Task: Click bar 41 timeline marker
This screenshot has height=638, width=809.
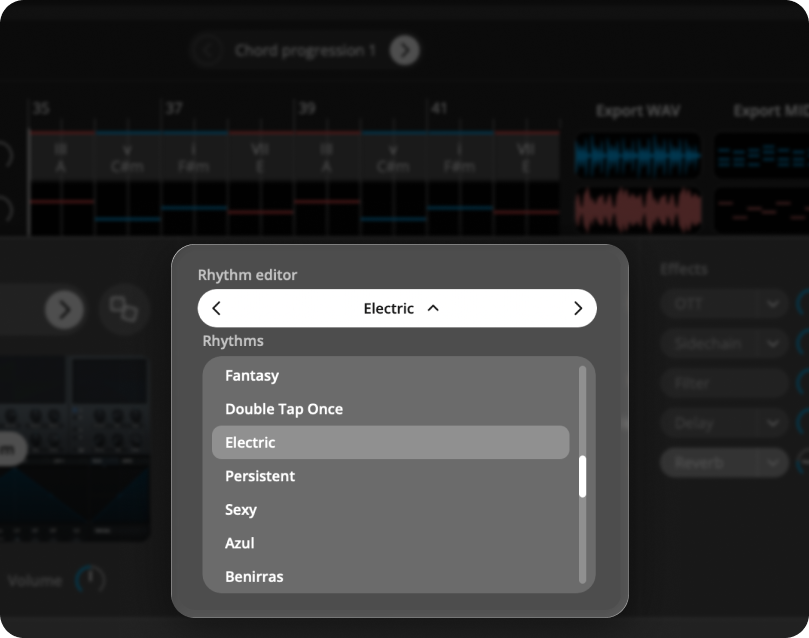Action: (439, 108)
